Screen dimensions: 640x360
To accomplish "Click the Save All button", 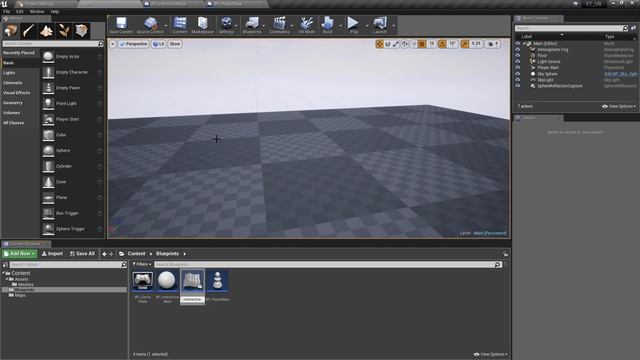I will (x=82, y=253).
